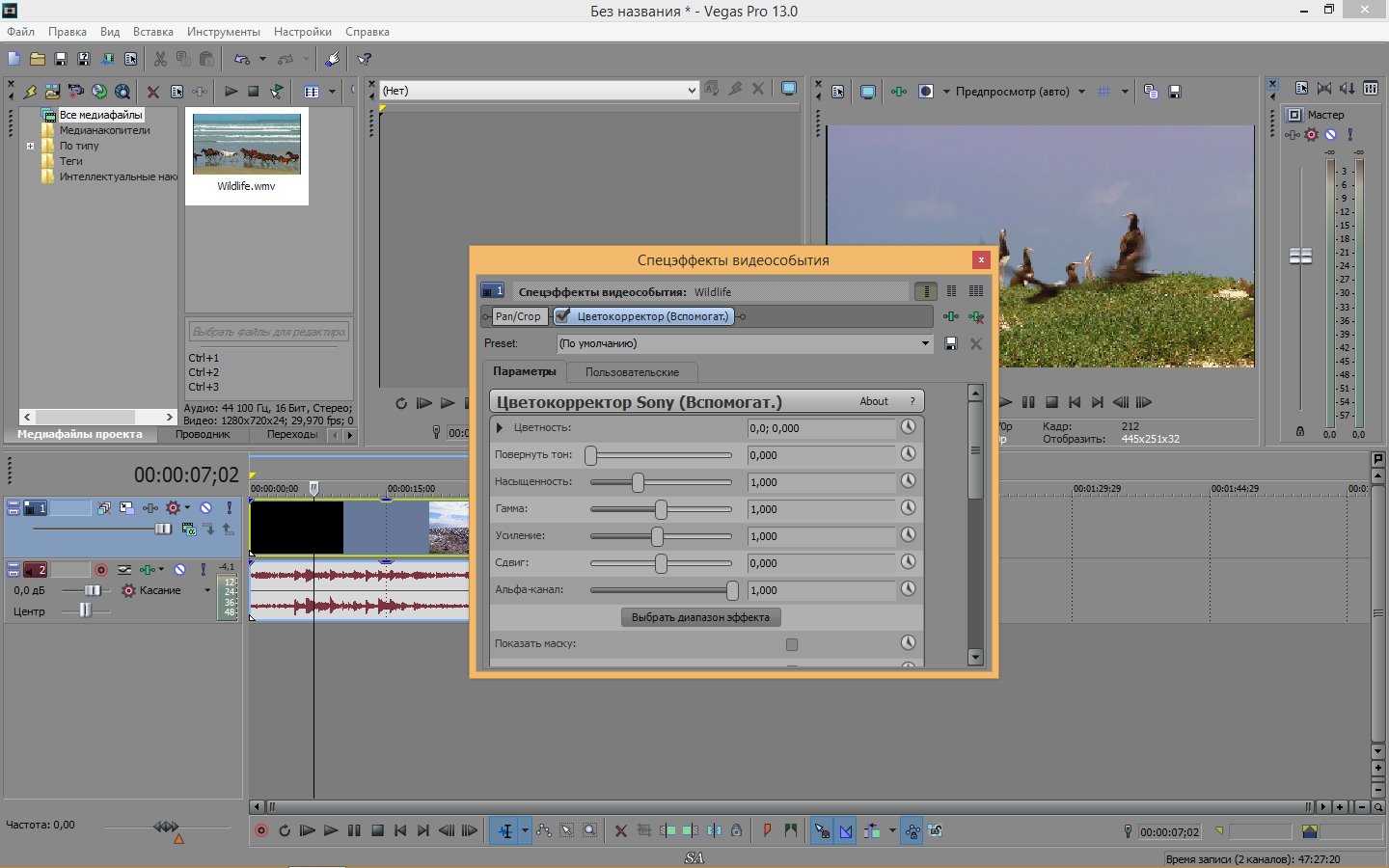The image size is (1389, 868).
Task: Click animate clock icon for Повернуть тон
Action: (x=908, y=453)
